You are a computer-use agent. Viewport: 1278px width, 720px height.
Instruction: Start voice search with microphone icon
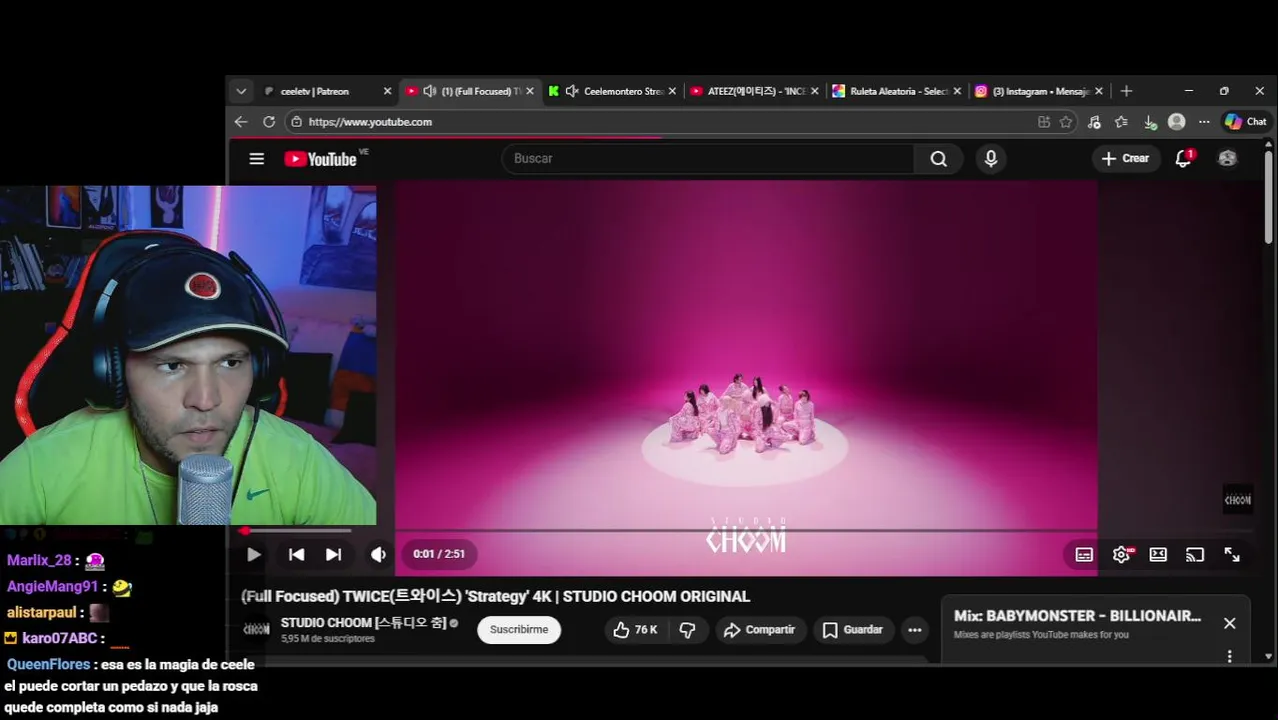click(991, 159)
